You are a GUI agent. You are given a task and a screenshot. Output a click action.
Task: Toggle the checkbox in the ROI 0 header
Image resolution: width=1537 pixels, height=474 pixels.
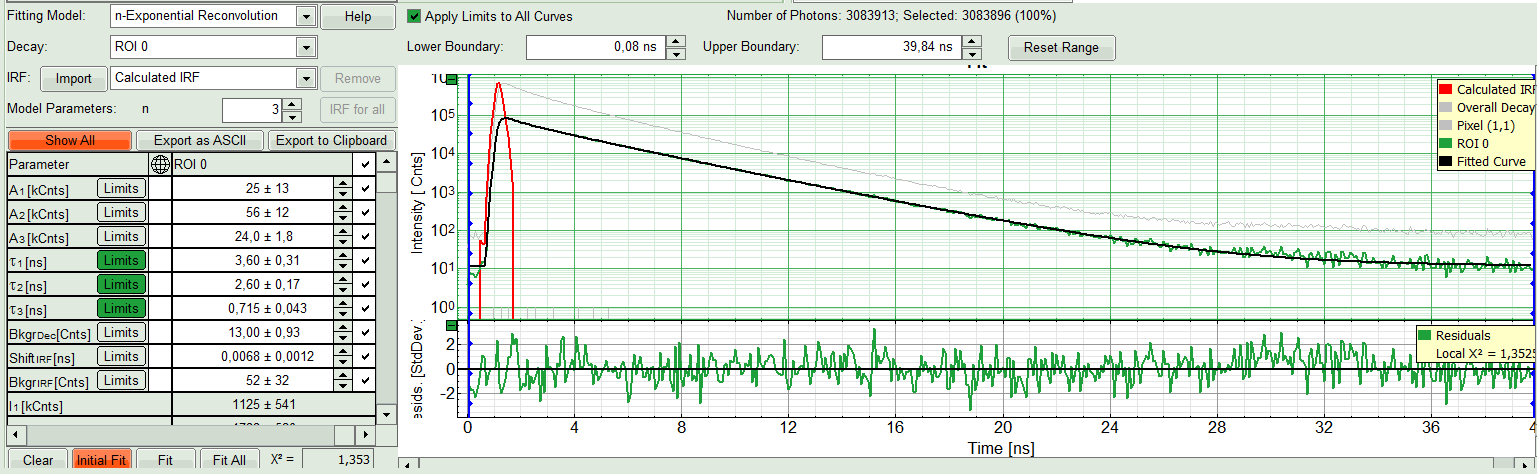pos(366,165)
